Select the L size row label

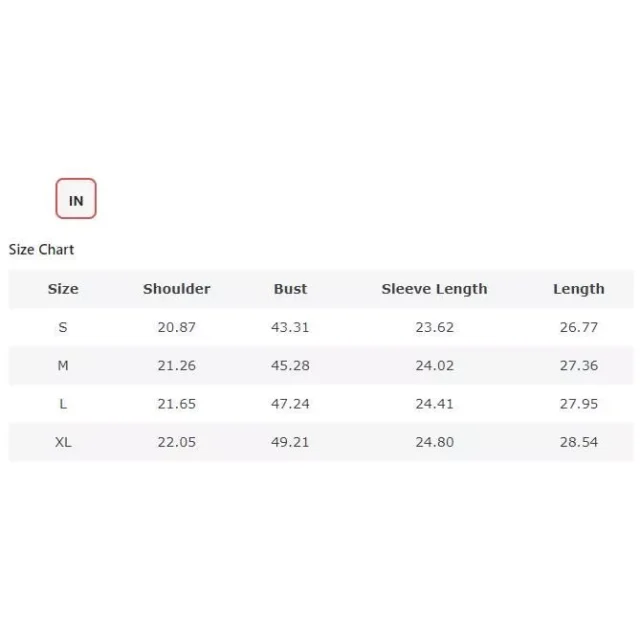[x=63, y=403]
